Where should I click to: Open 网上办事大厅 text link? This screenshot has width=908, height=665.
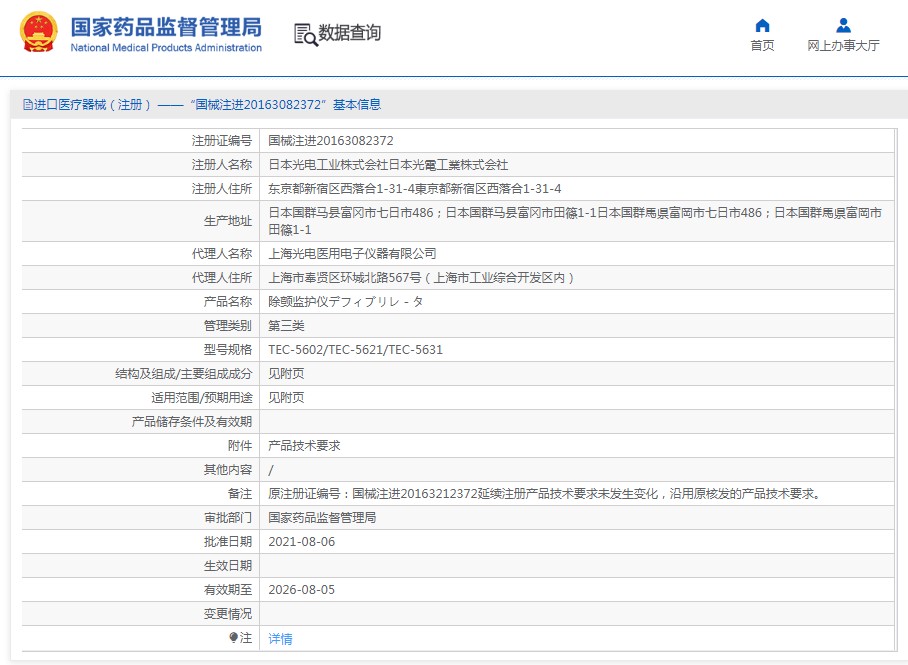click(x=843, y=45)
